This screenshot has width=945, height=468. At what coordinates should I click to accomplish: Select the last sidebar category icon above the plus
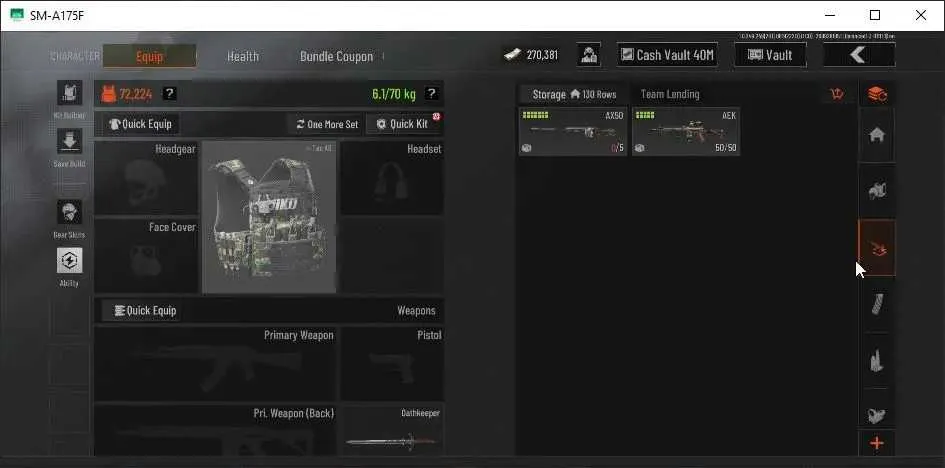[877, 414]
